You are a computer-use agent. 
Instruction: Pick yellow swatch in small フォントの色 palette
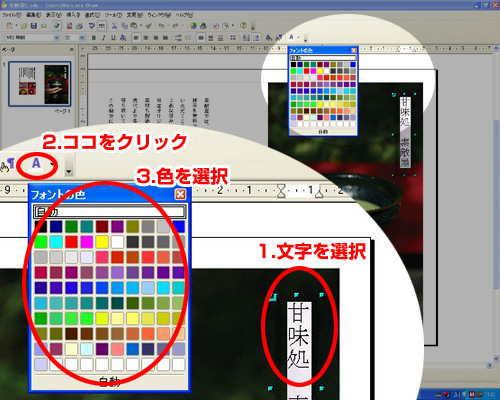click(x=320, y=71)
